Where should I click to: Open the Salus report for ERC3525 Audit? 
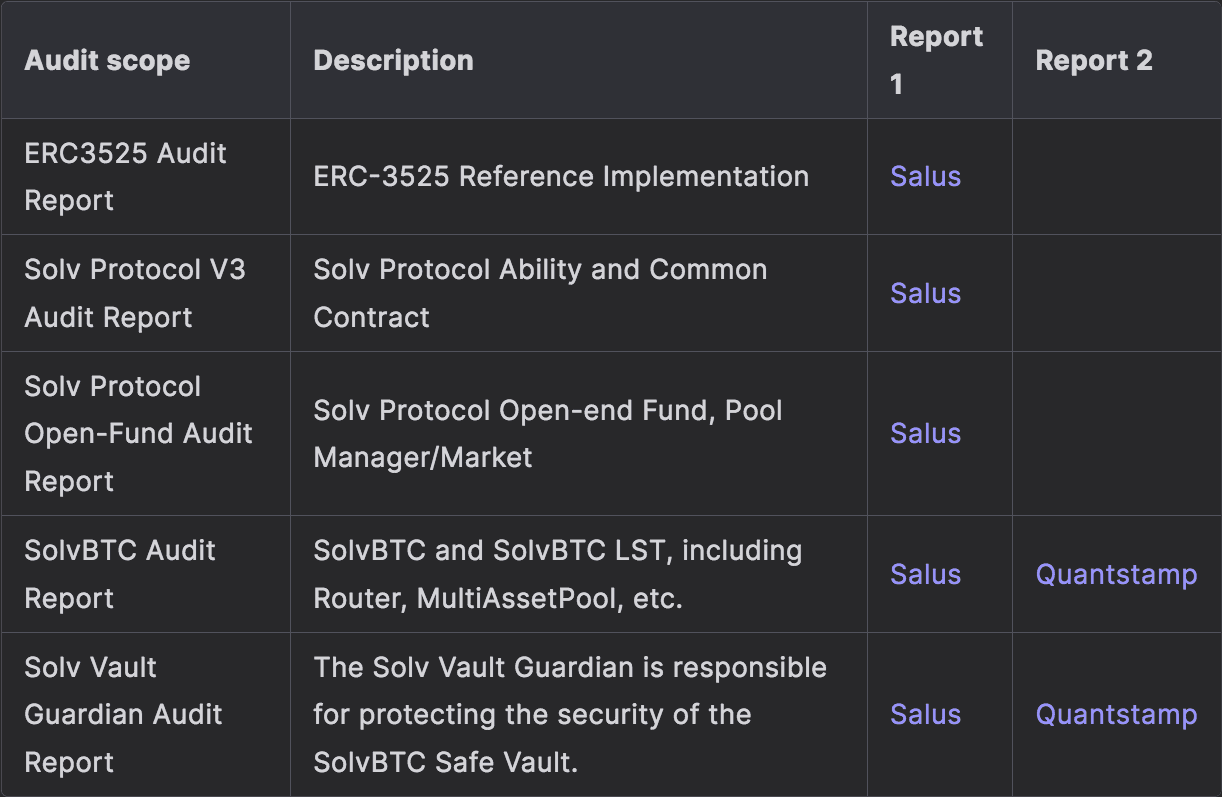(925, 177)
